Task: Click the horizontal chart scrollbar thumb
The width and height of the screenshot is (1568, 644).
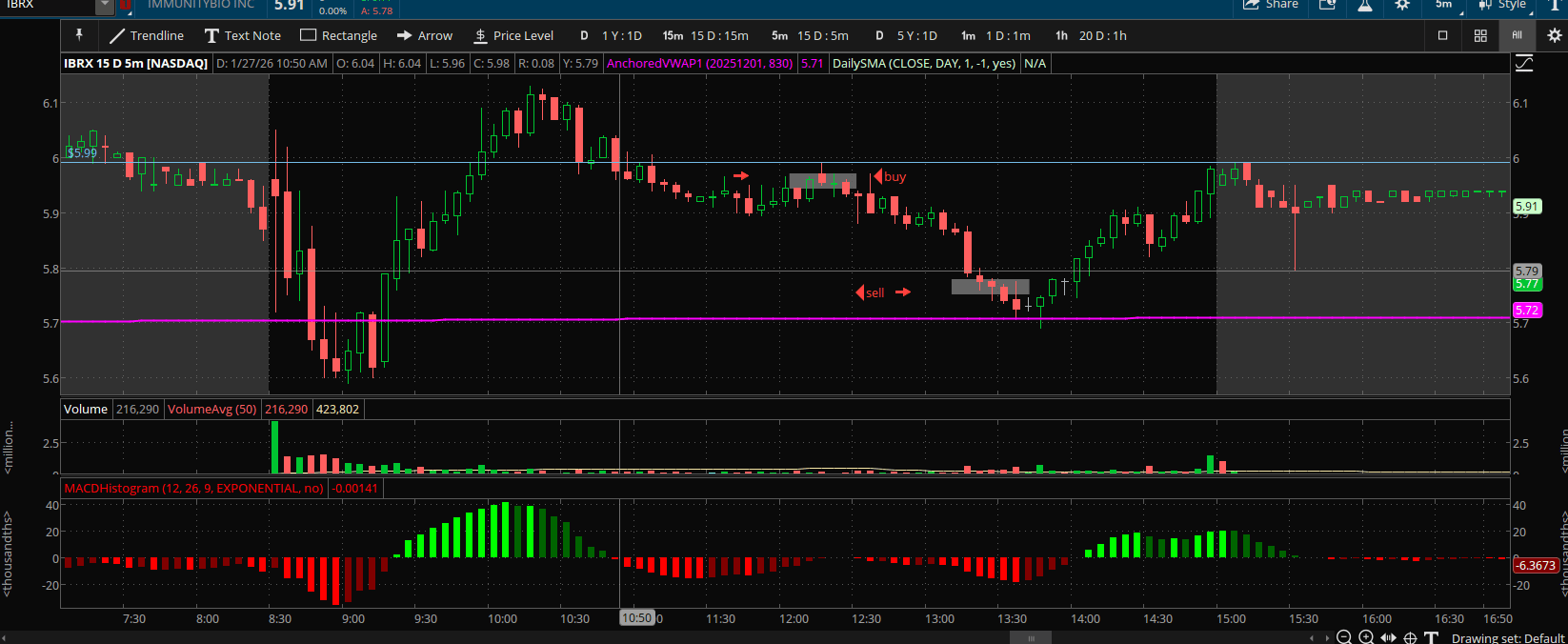Action: coord(1030,638)
